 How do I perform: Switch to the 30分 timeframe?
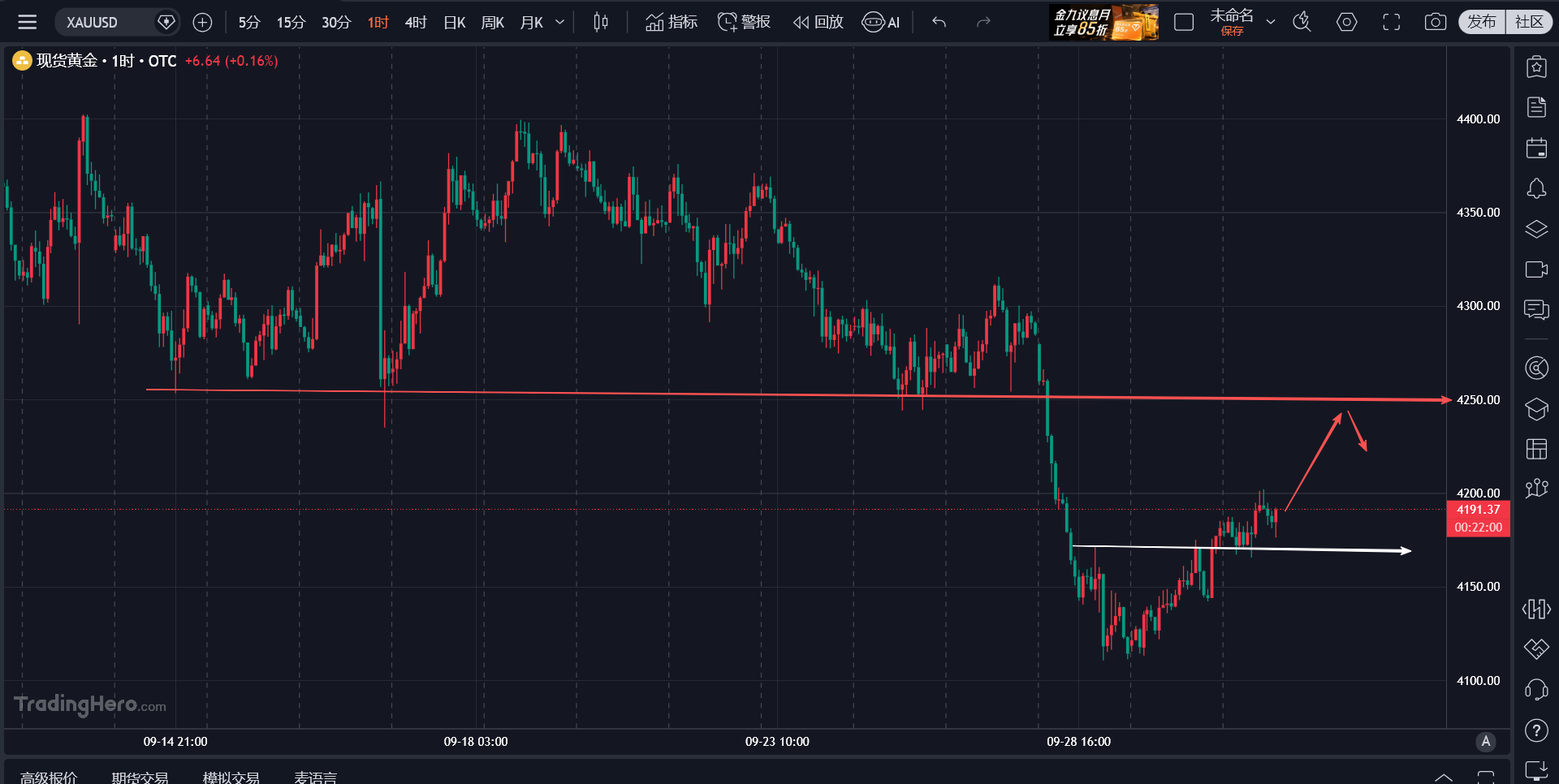point(336,22)
